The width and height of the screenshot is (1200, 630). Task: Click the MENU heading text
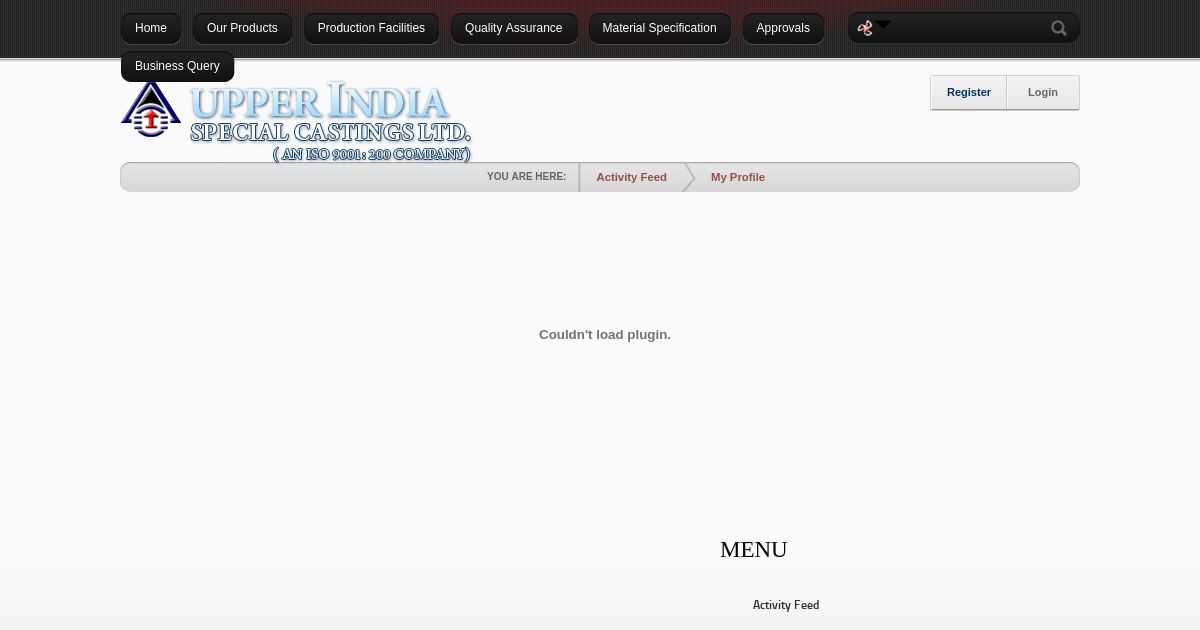click(754, 549)
